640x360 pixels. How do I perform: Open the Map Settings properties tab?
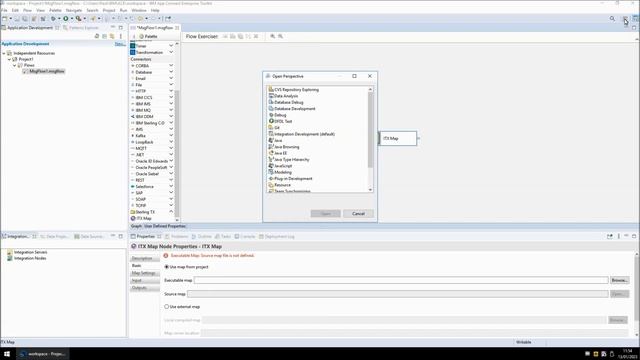tap(145, 273)
